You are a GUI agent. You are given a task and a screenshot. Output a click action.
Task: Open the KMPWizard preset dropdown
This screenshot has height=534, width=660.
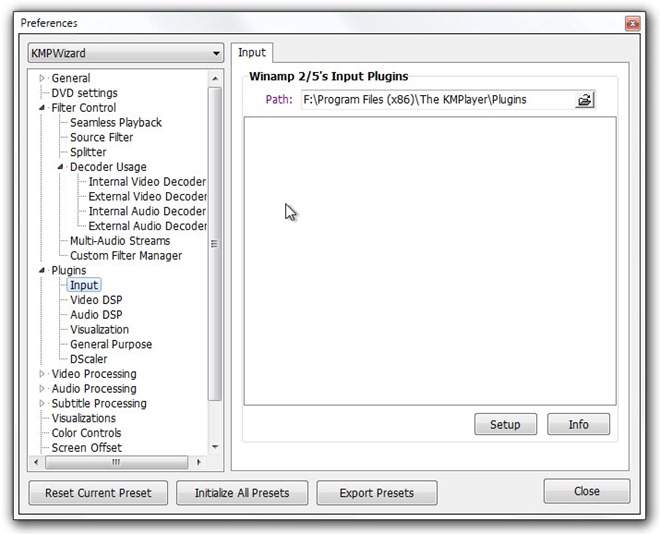(125, 53)
